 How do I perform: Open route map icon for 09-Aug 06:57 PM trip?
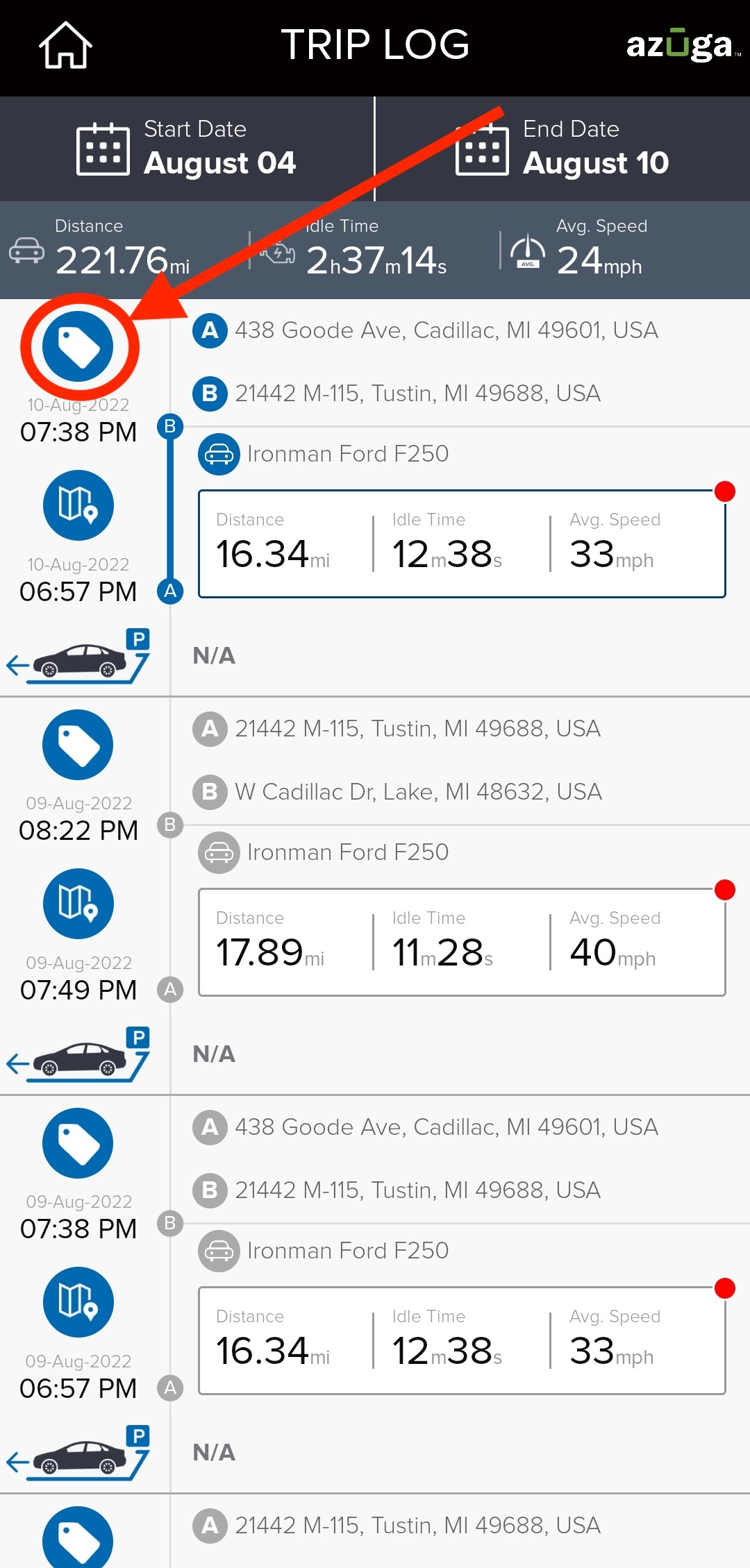pyautogui.click(x=78, y=1302)
